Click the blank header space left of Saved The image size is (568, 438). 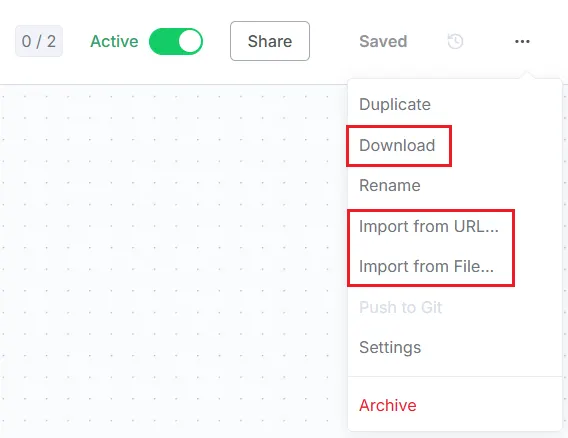(333, 41)
